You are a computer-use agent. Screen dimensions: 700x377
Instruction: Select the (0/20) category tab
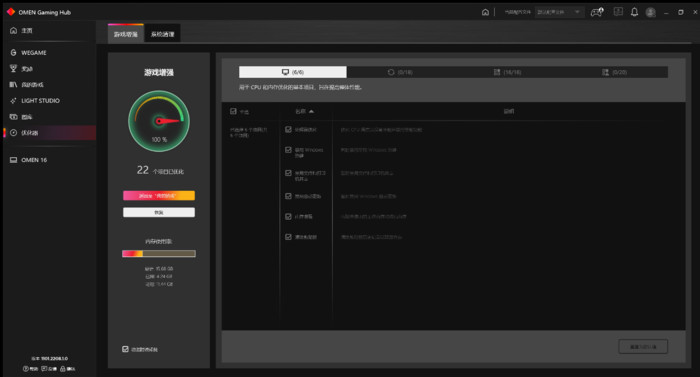point(614,72)
